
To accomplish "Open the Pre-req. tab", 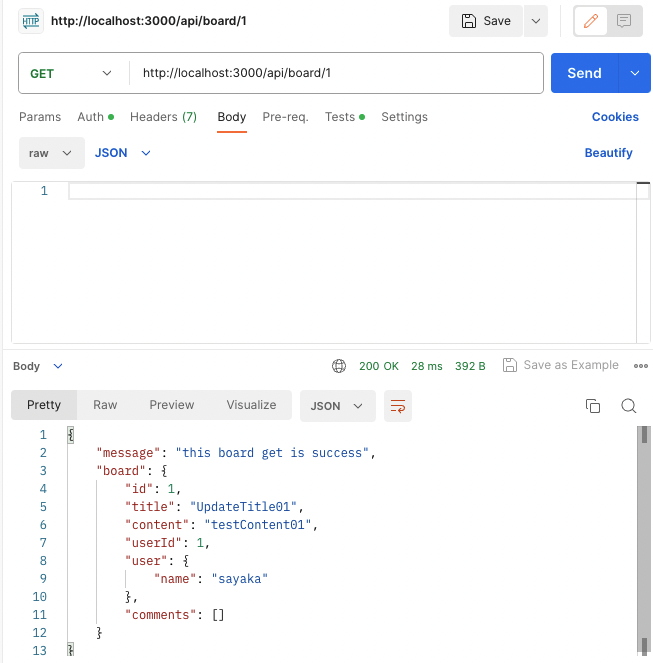I will pos(285,117).
